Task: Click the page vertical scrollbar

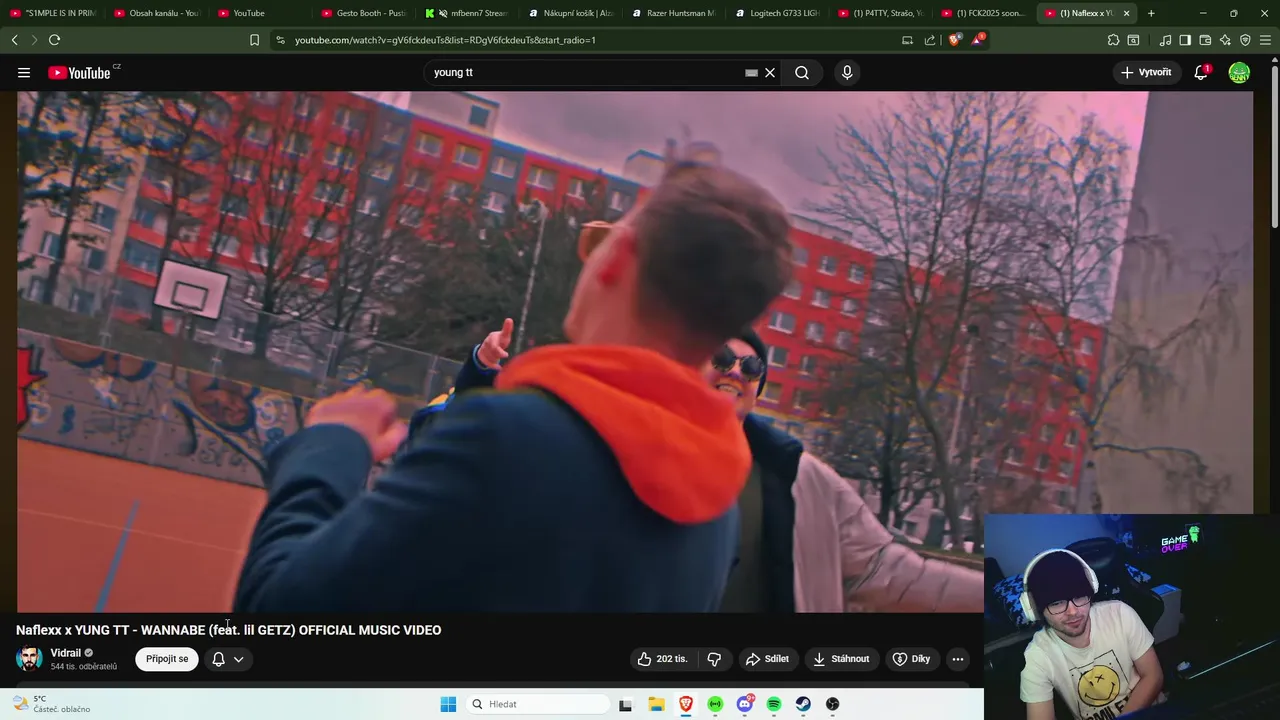Action: tap(1274, 145)
